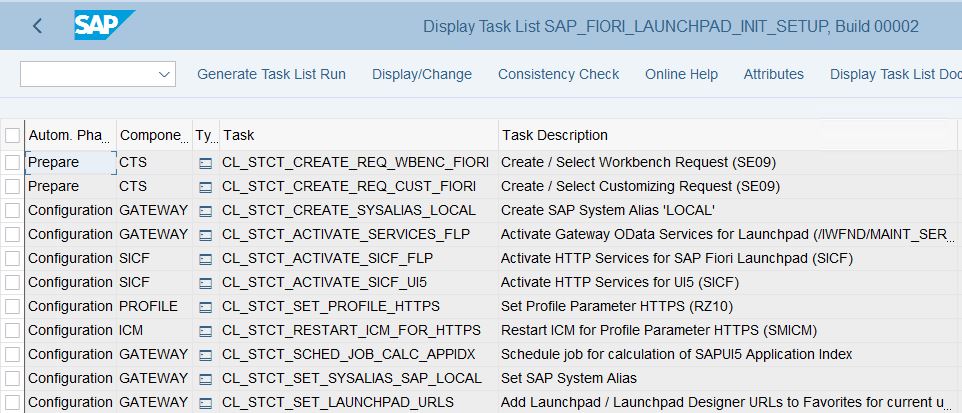Click the Component column header
The image size is (962, 413).
coord(155,135)
